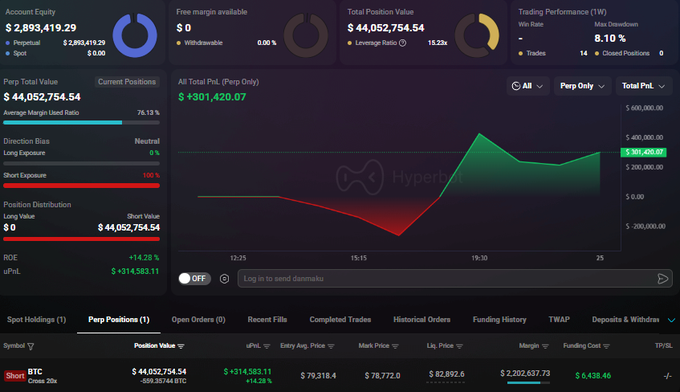Click the Log in to send danmaku field
The width and height of the screenshot is (680, 392).
pyautogui.click(x=455, y=278)
